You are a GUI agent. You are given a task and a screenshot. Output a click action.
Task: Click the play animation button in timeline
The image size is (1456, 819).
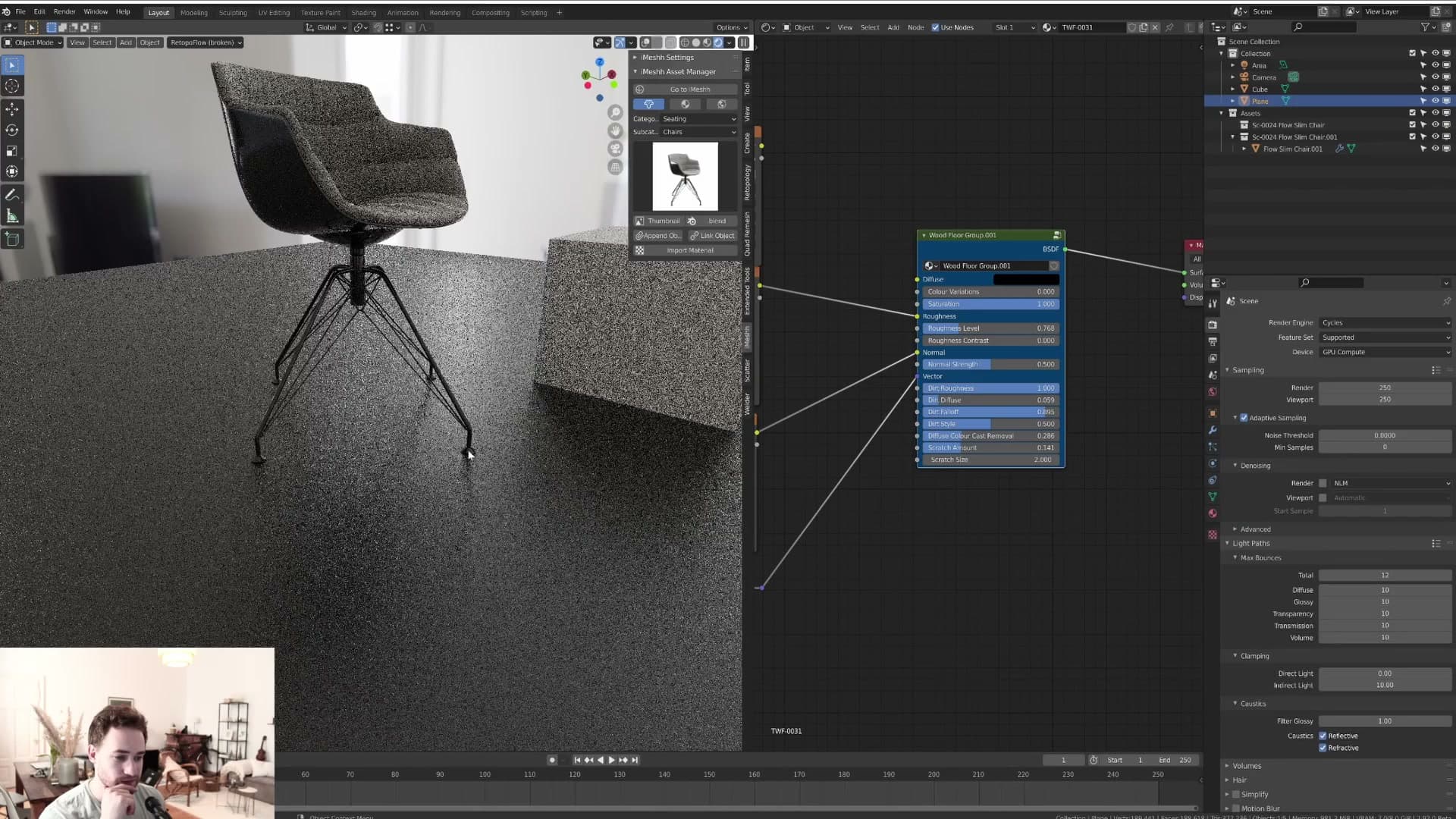coord(611,760)
